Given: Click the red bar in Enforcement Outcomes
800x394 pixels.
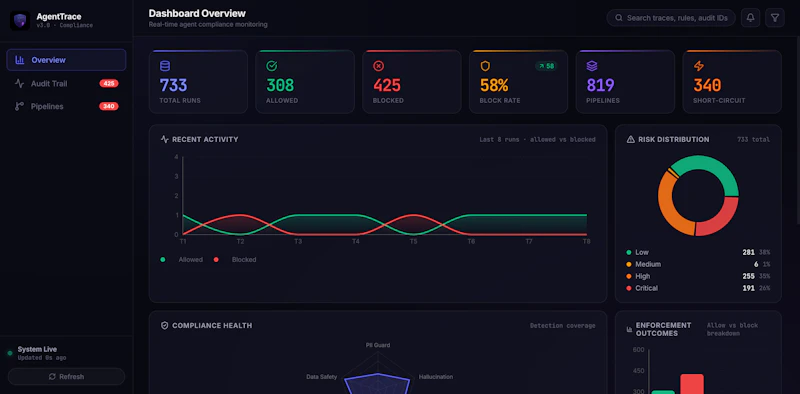Looking at the screenshot, I should point(692,384).
